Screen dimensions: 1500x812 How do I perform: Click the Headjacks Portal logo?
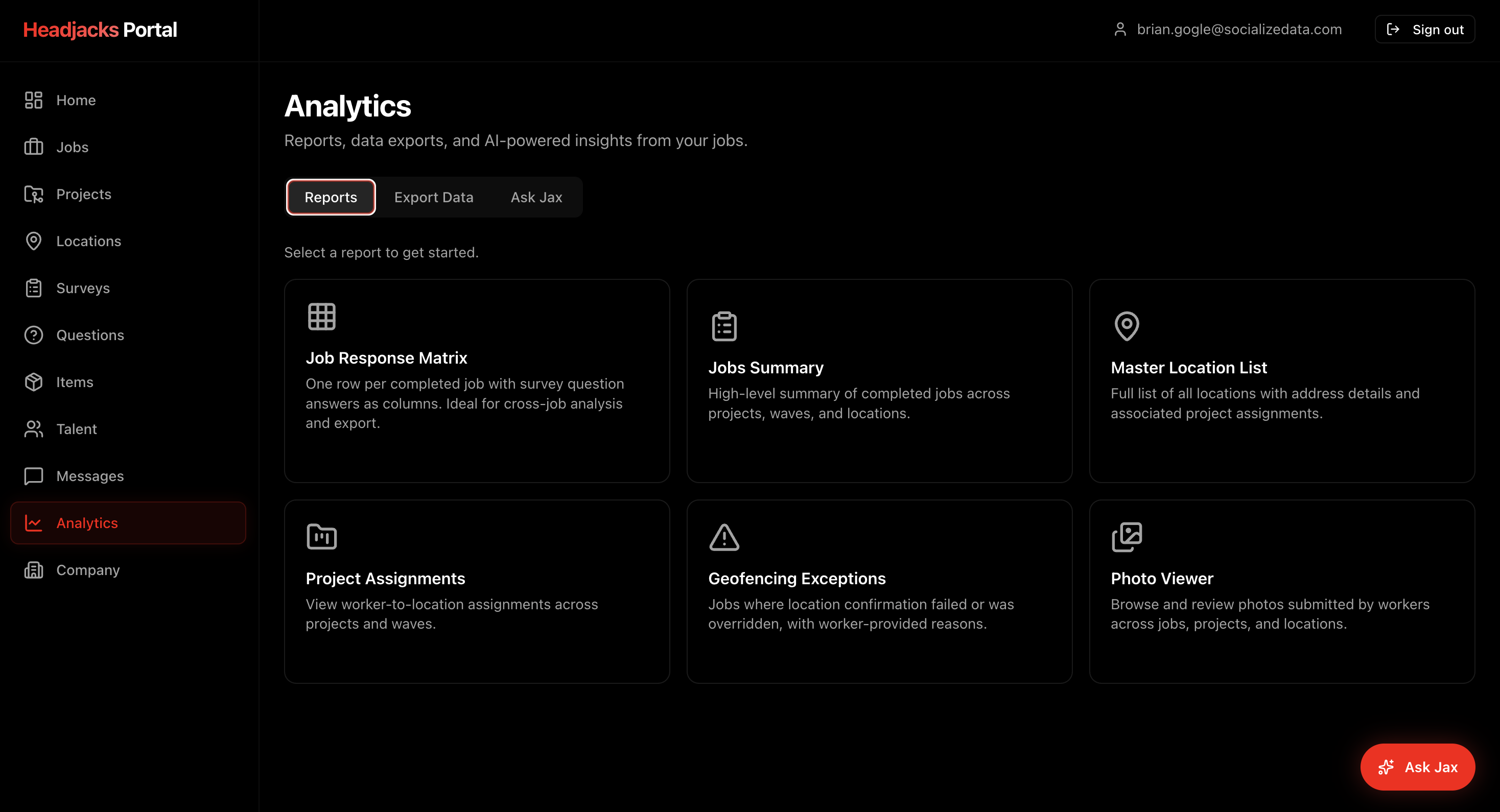(x=100, y=30)
